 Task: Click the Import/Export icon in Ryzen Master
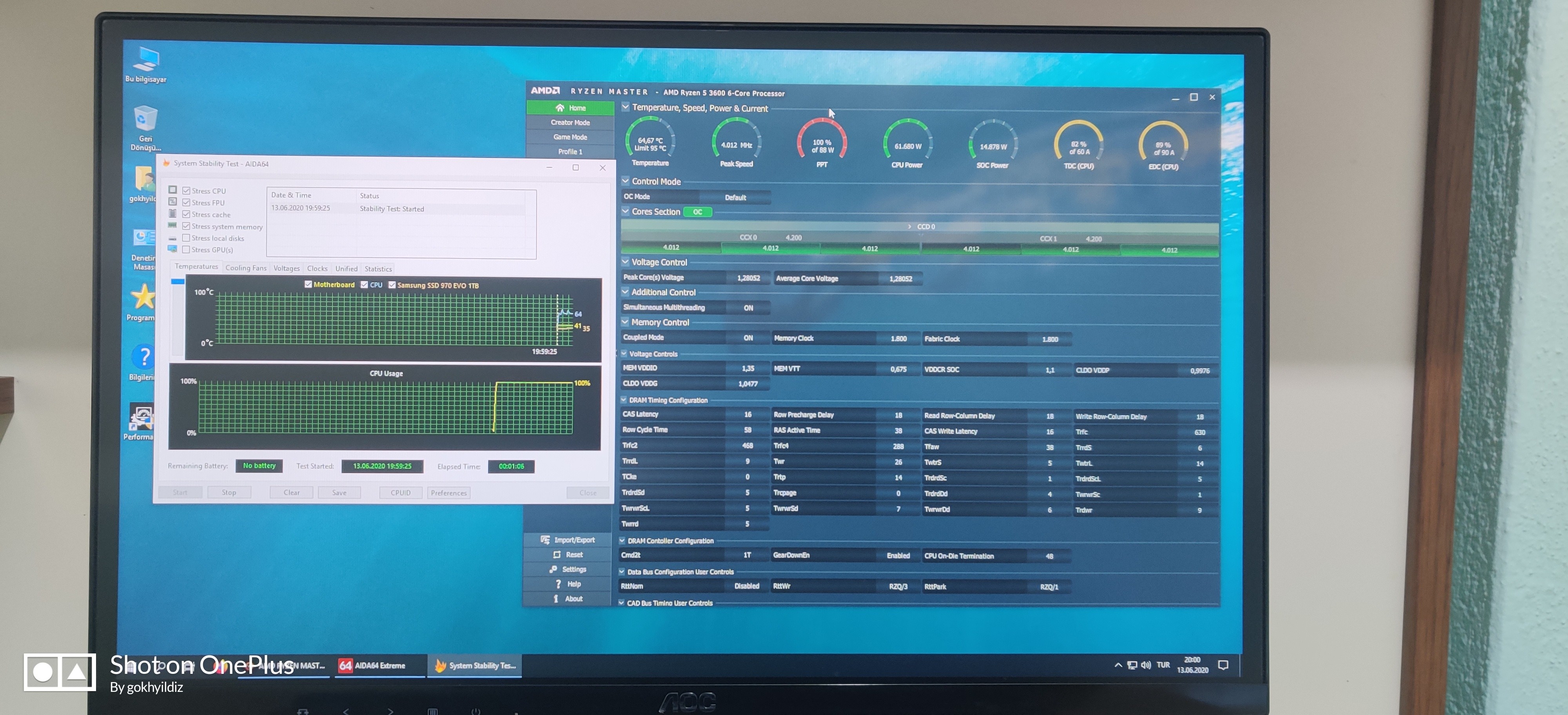pos(545,540)
